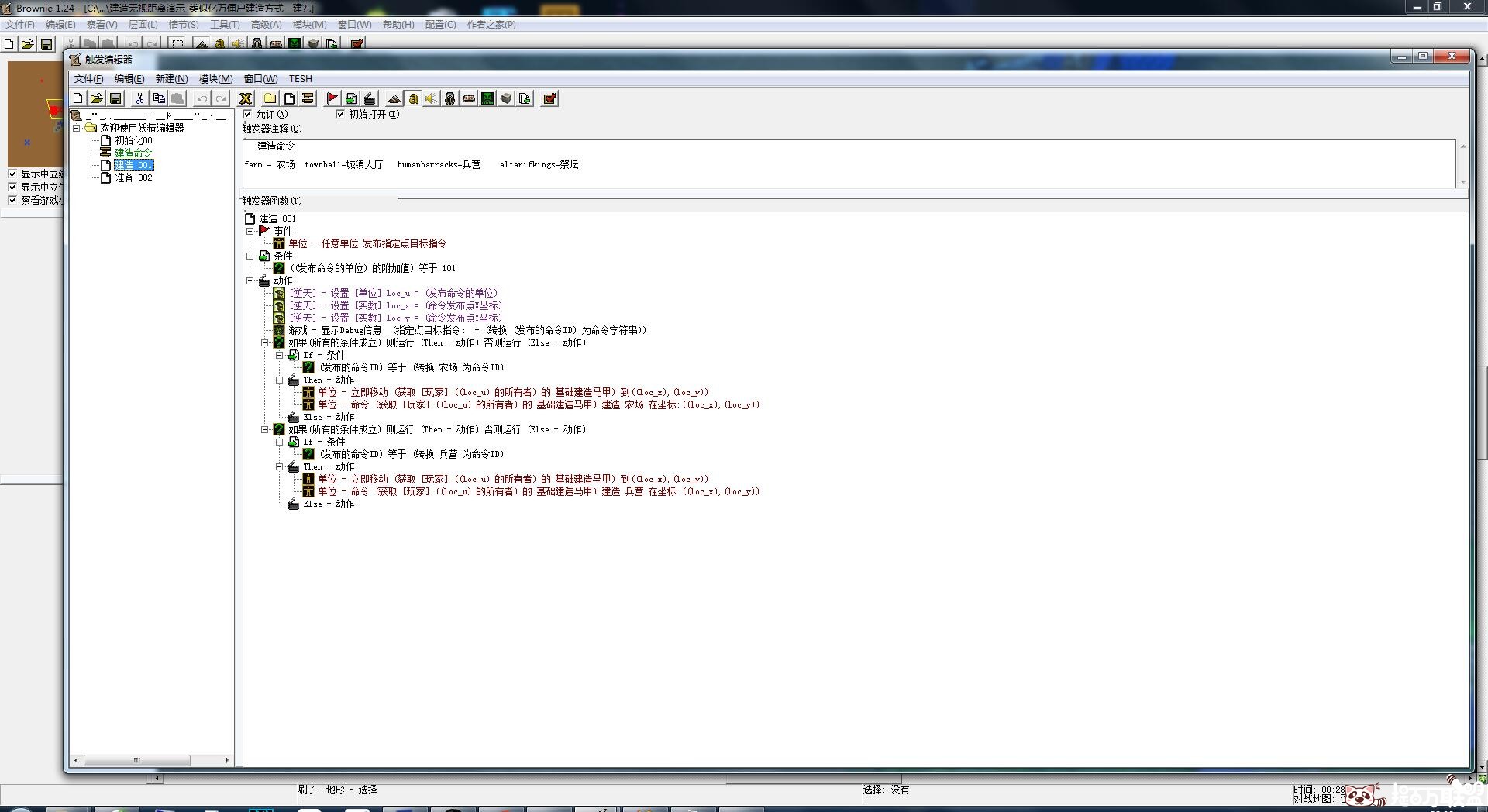Collapse the 动作 section in trigger functions
The height and width of the screenshot is (812, 1488).
click(250, 280)
